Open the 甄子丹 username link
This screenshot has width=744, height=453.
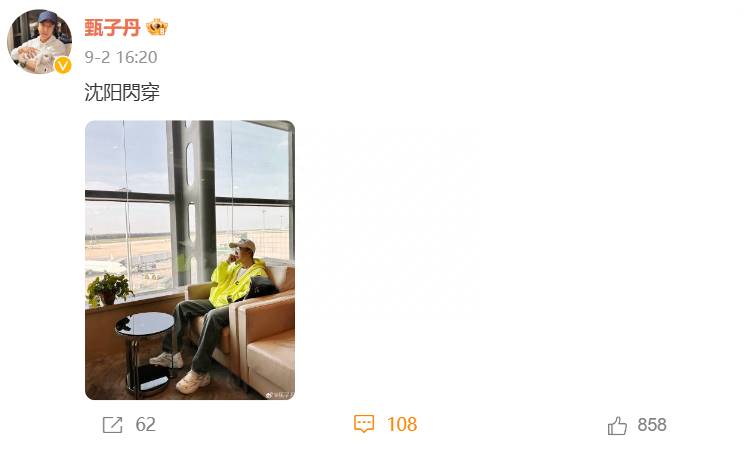(x=112, y=28)
